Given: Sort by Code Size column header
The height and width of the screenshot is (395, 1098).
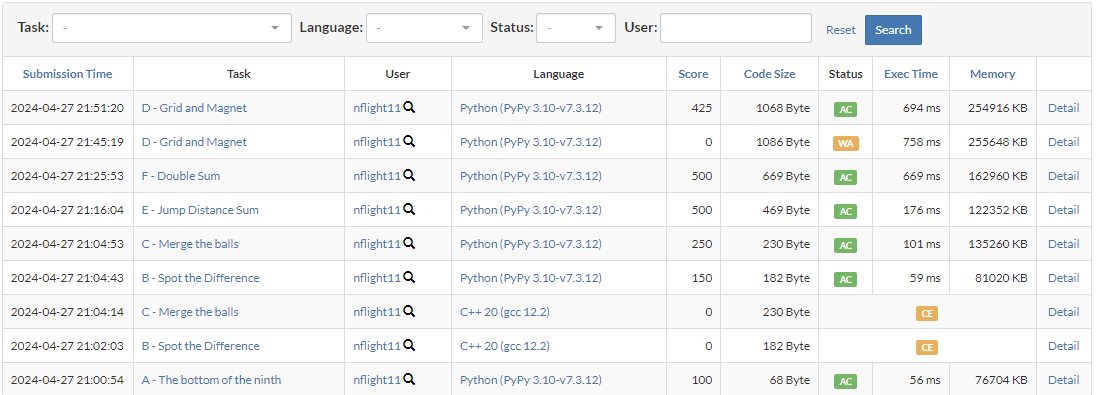Looking at the screenshot, I should (770, 74).
